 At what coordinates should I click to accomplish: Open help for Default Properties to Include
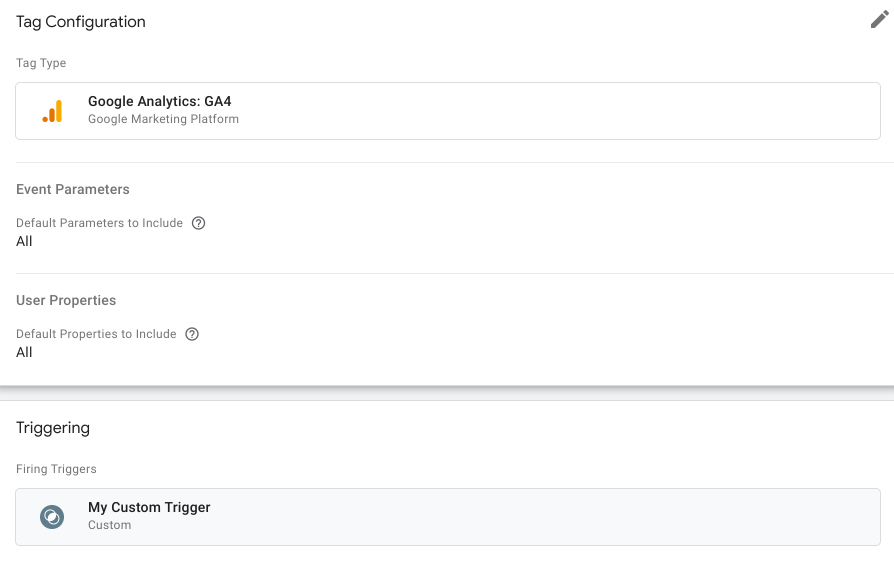pyautogui.click(x=192, y=334)
